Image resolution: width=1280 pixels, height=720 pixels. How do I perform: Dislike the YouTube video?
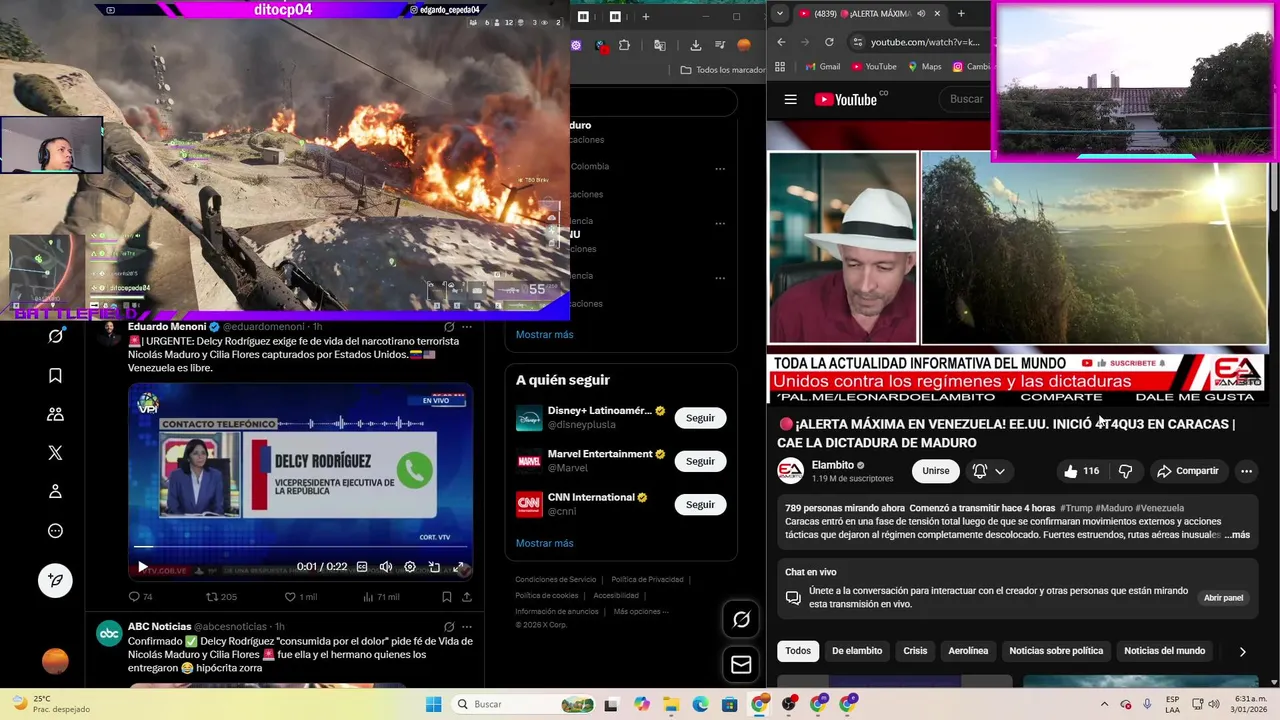(1125, 471)
